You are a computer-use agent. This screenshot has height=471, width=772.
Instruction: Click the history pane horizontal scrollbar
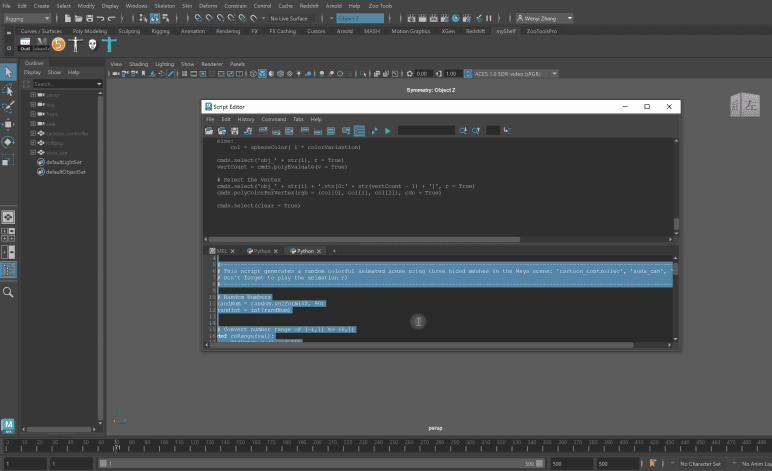tap(365, 240)
